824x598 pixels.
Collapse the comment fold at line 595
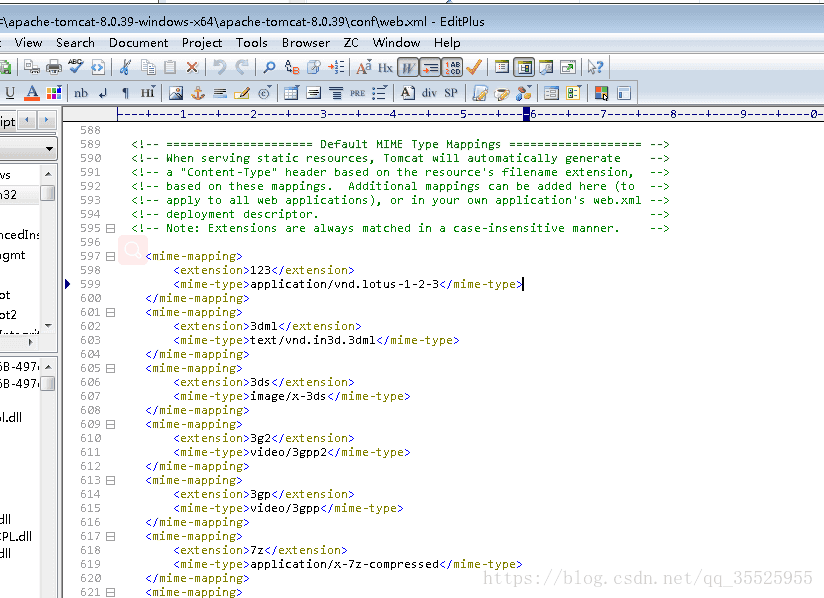110,229
